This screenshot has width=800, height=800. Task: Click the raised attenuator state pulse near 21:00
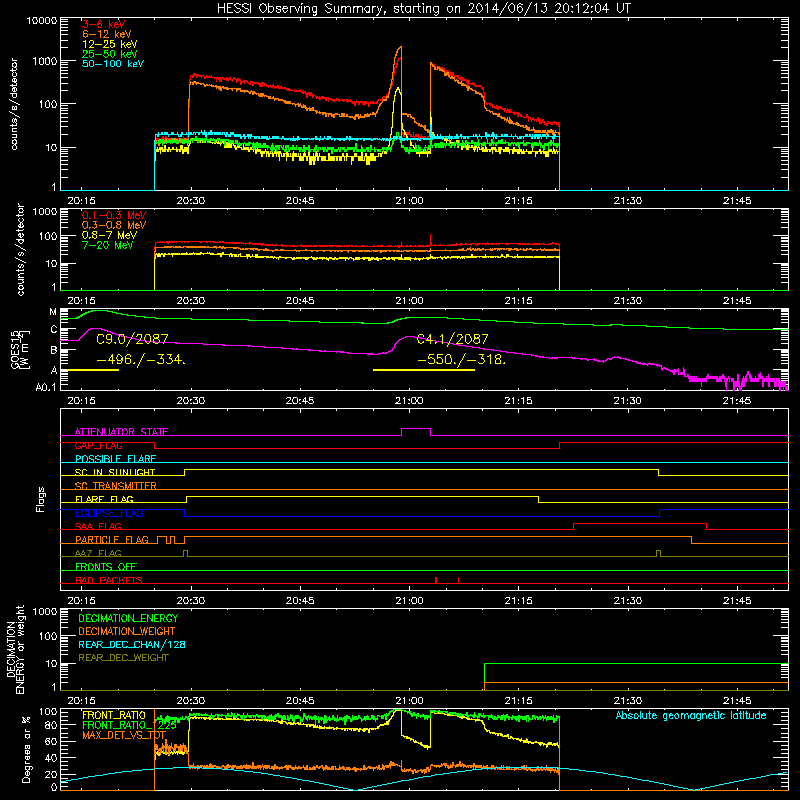coord(416,429)
